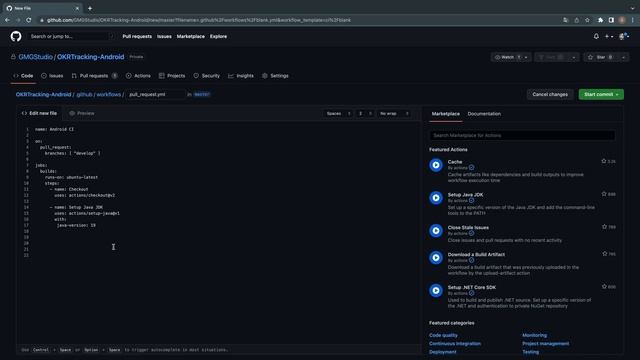Open the Pull requests repository tab
This screenshot has width=640, height=360.
click(x=94, y=76)
